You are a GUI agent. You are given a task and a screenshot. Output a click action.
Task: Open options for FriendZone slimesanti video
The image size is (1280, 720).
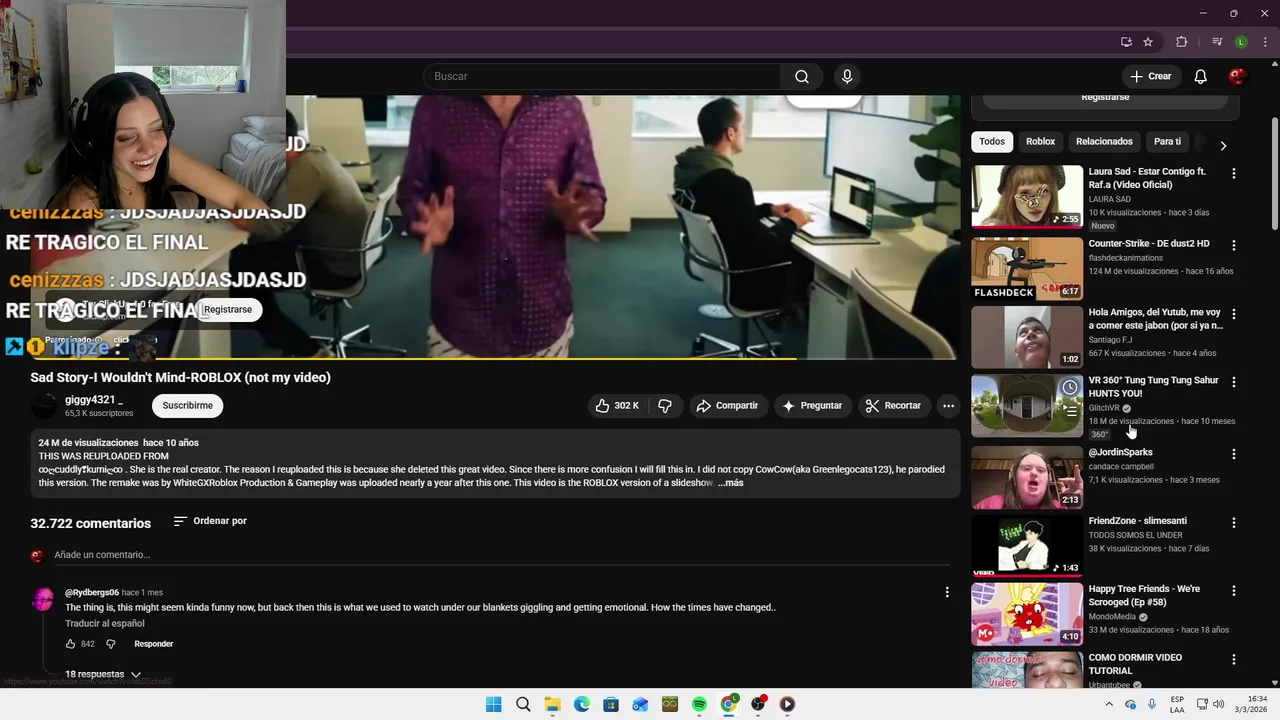point(1233,523)
